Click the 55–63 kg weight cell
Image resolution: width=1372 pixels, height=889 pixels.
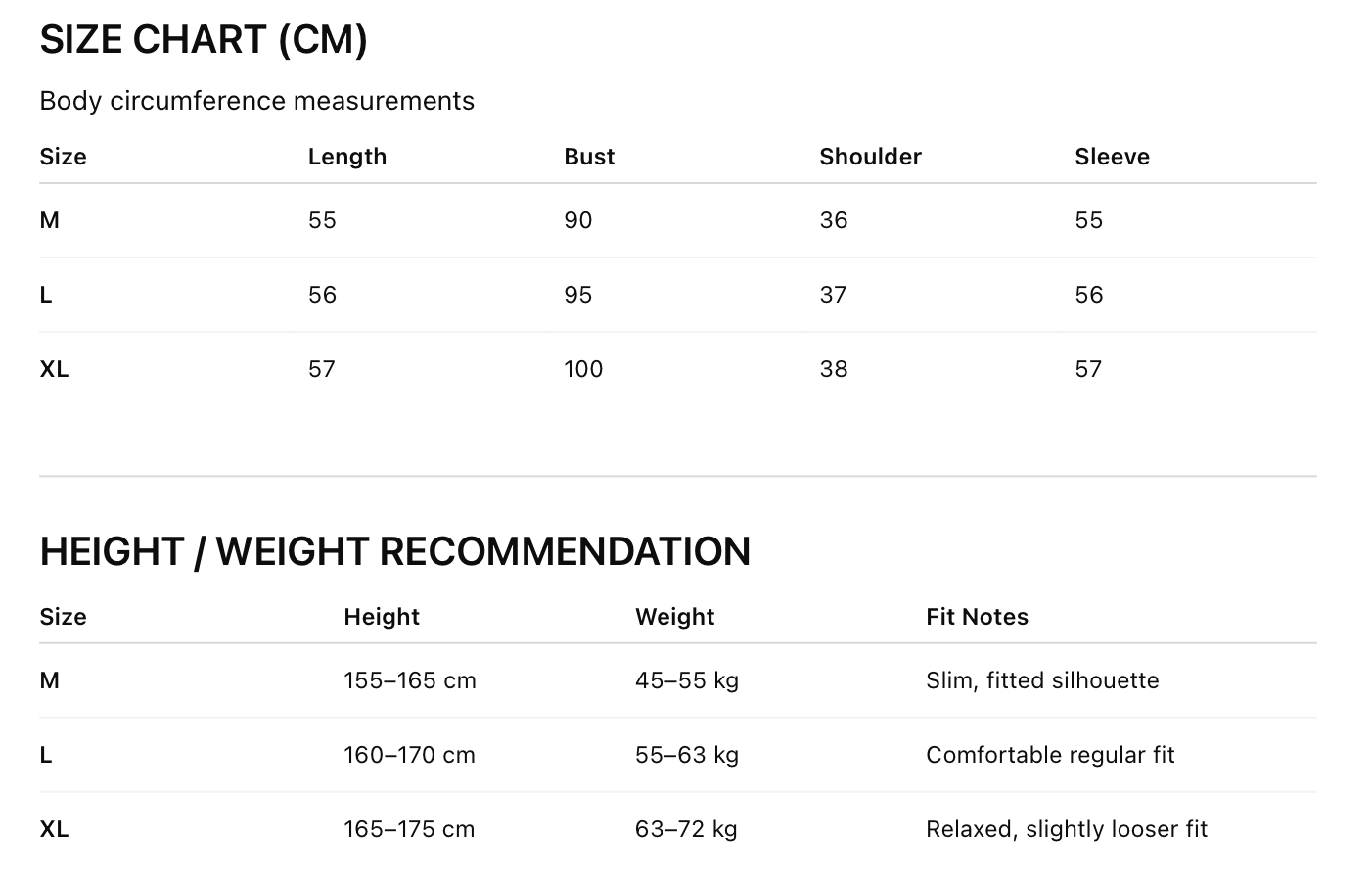coord(686,755)
